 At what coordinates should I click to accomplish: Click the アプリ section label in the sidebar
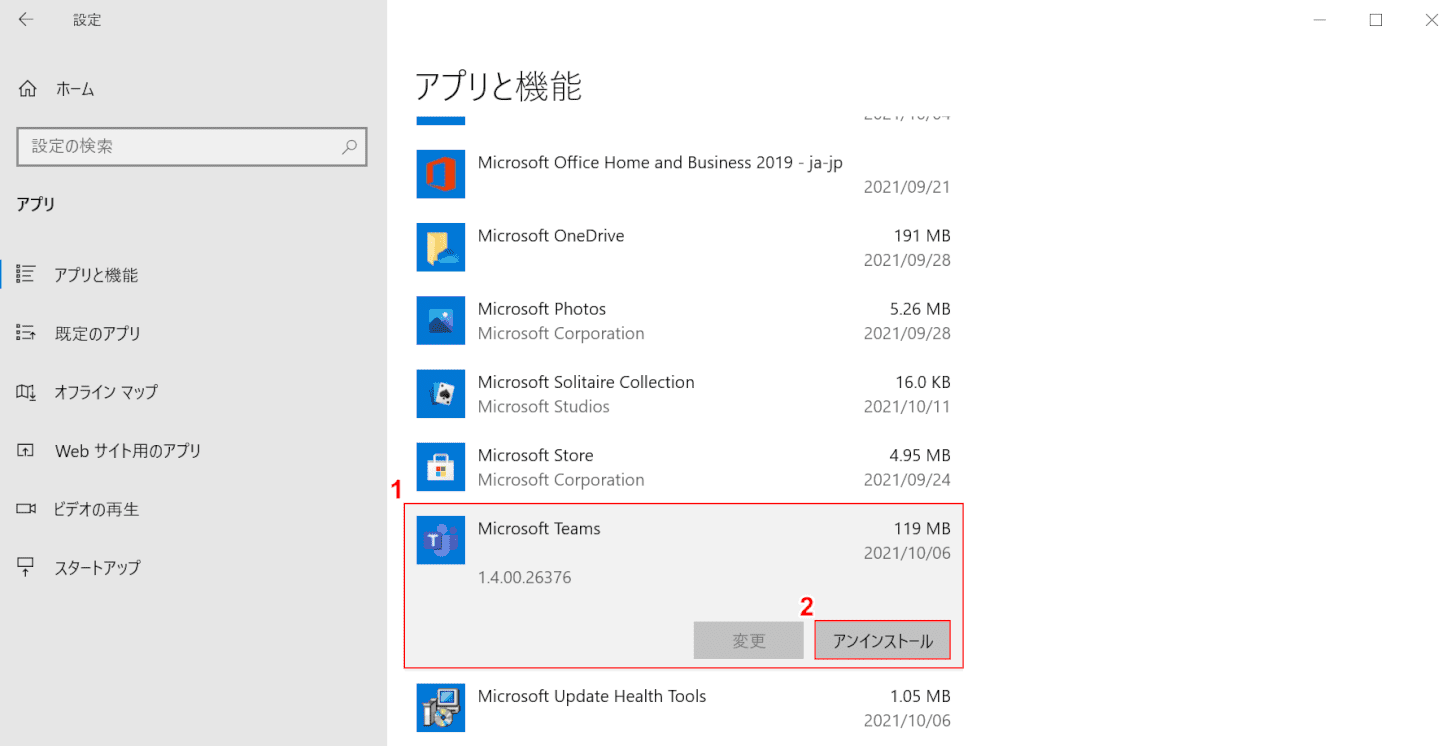pos(36,204)
